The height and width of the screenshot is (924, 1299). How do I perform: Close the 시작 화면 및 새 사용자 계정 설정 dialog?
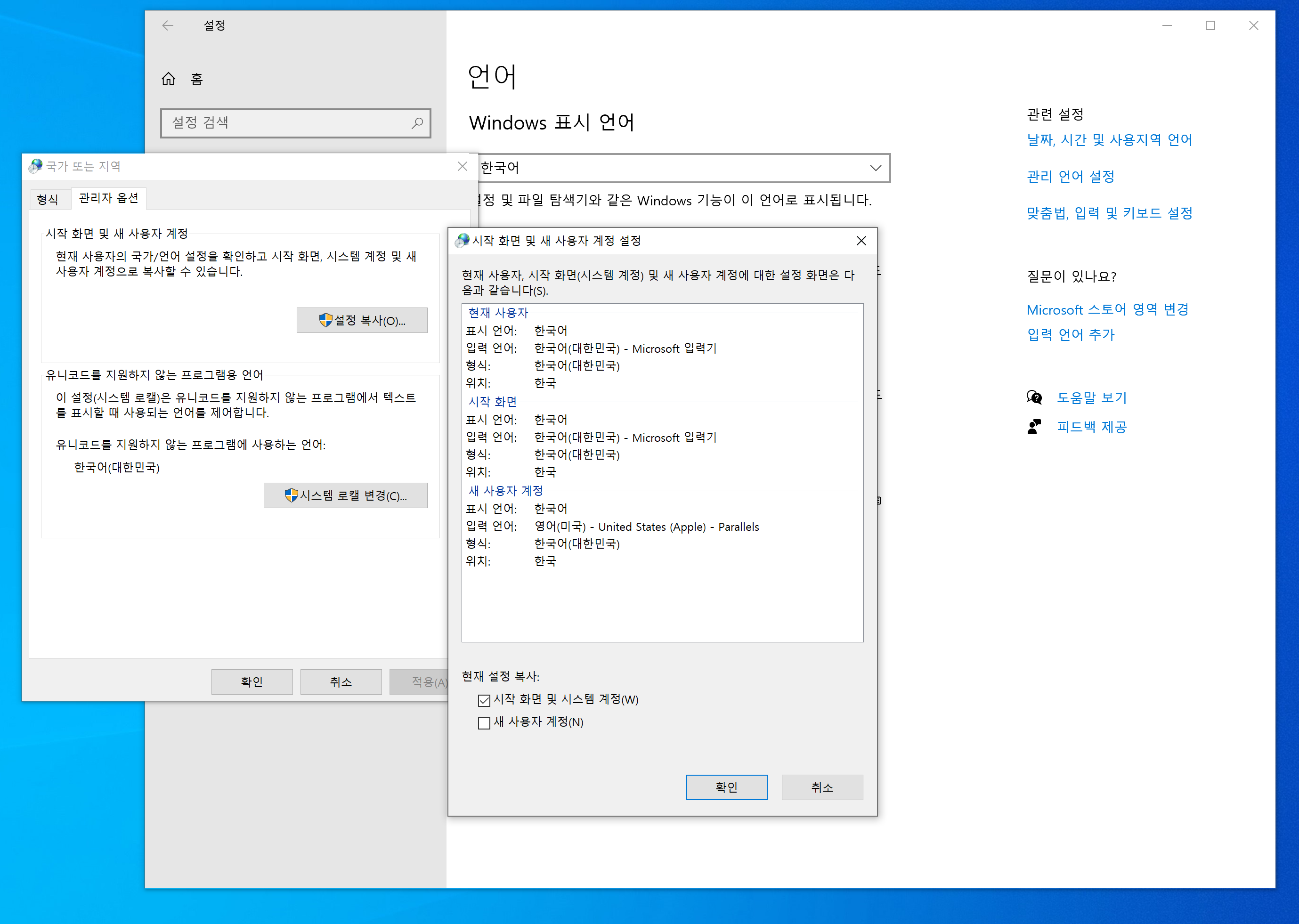[861, 241]
